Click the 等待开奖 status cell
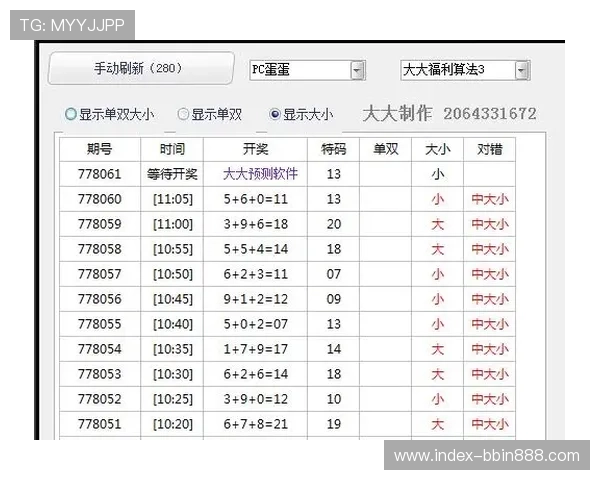The image size is (600, 480). (x=172, y=174)
